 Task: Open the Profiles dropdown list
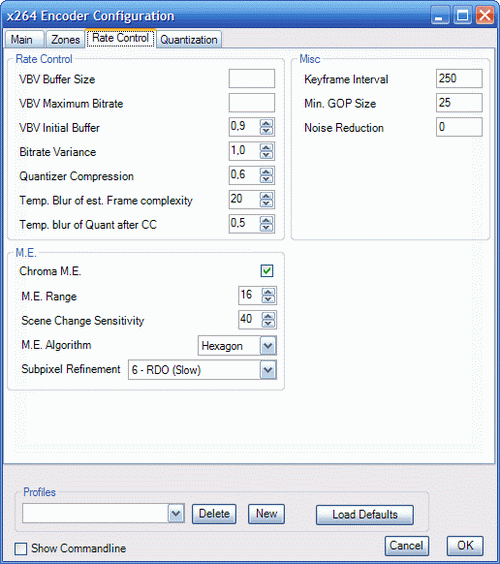point(176,513)
